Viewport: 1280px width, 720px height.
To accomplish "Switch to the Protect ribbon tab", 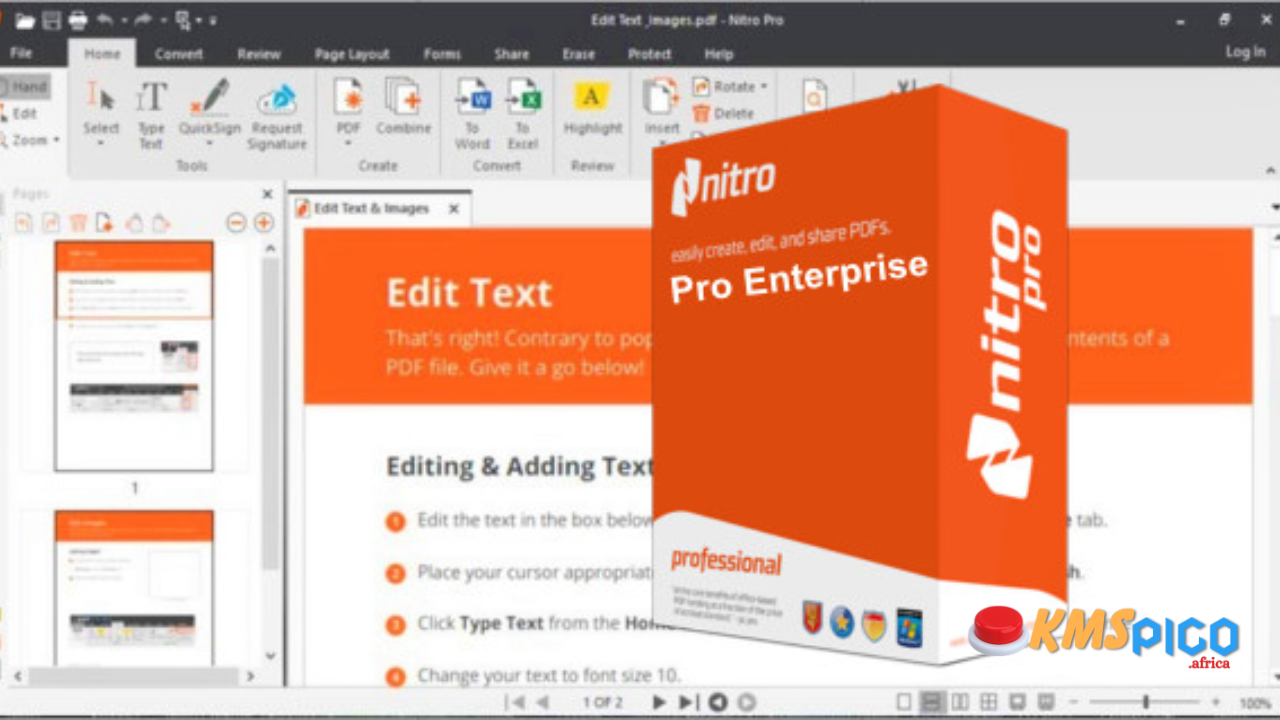I will tap(649, 54).
